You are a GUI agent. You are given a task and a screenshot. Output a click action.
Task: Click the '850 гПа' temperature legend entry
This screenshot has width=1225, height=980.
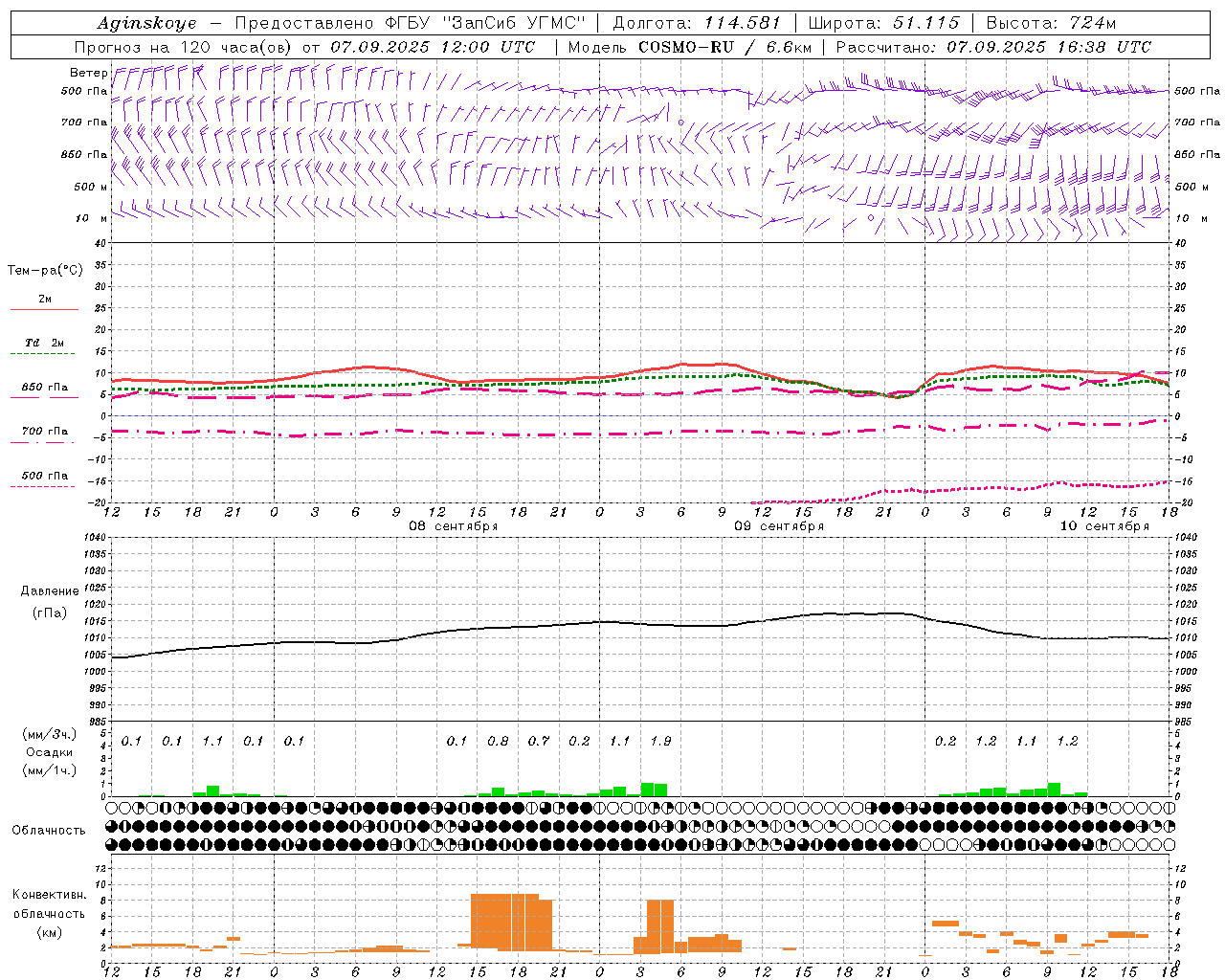tap(44, 388)
